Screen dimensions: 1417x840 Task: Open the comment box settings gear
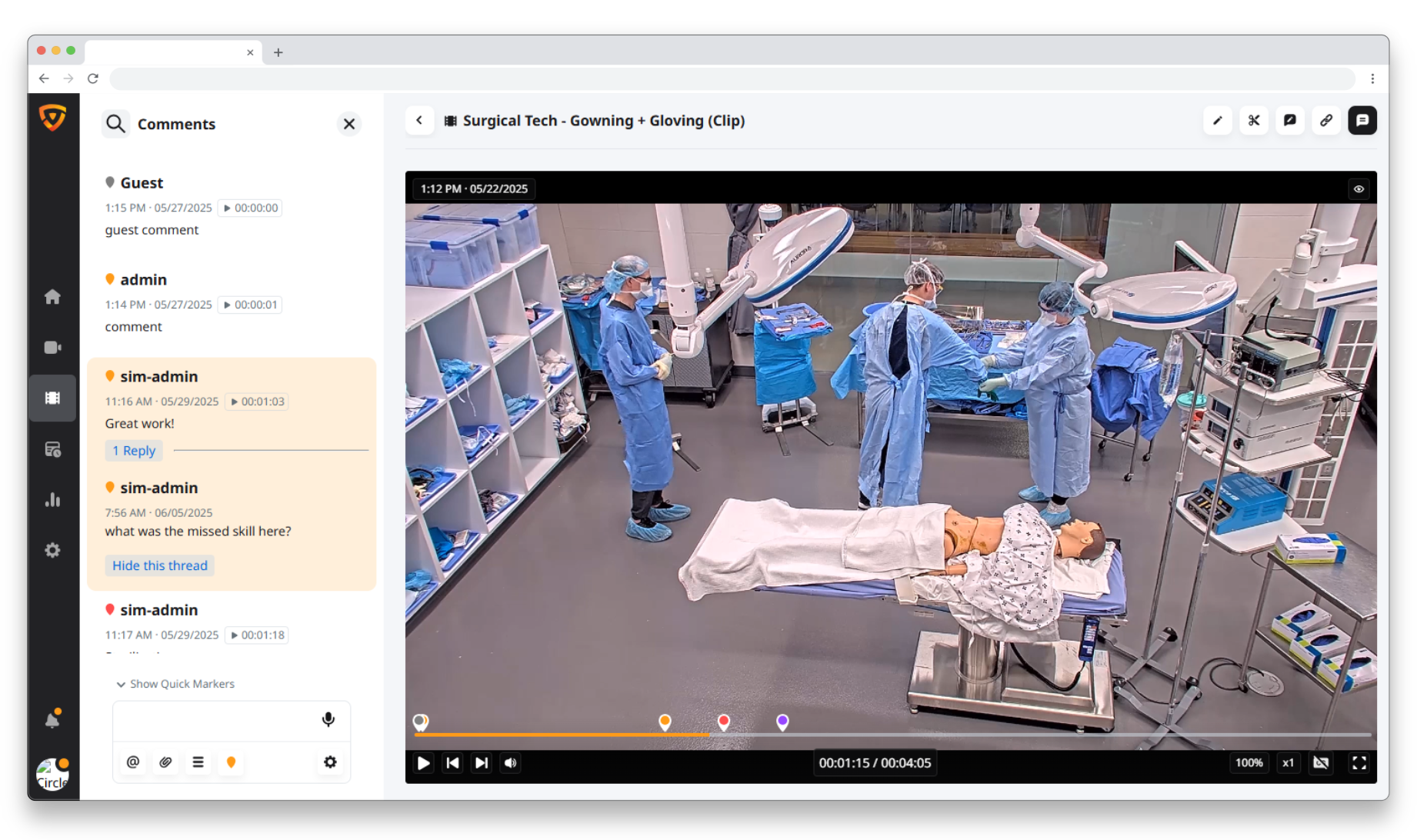[x=330, y=762]
